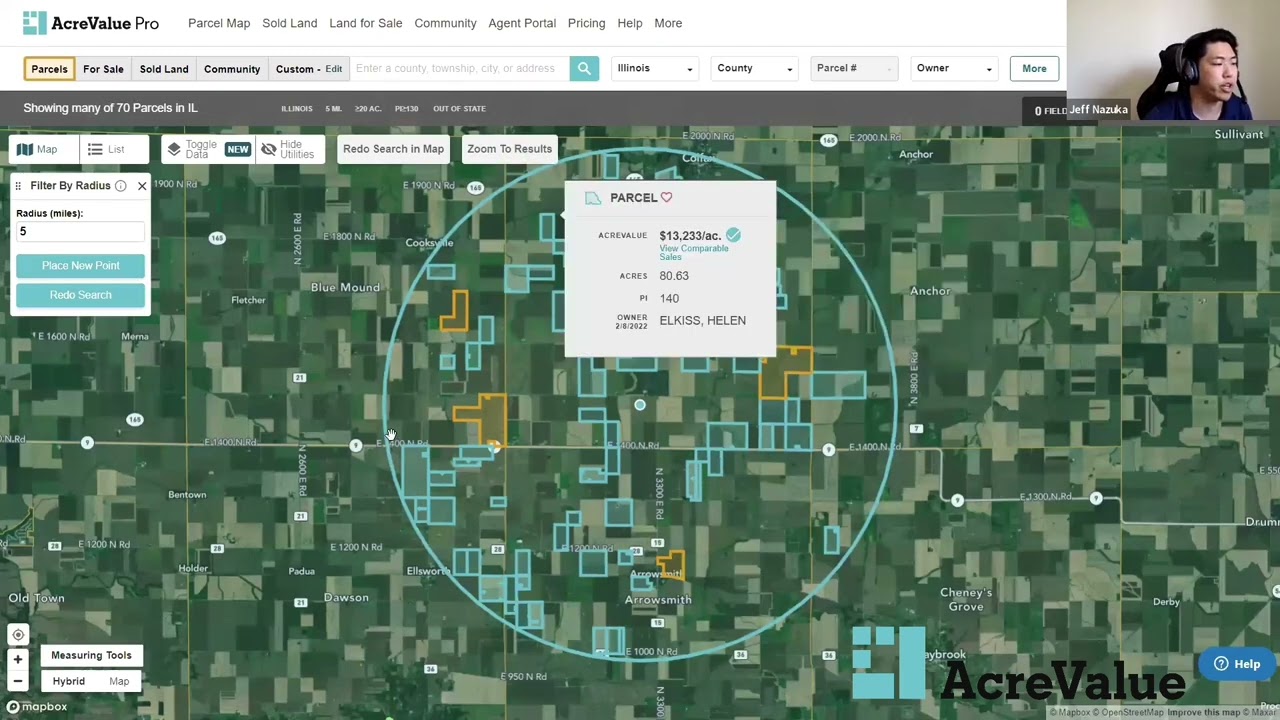
Task: Open Measuring Tools
Action: [x=91, y=655]
